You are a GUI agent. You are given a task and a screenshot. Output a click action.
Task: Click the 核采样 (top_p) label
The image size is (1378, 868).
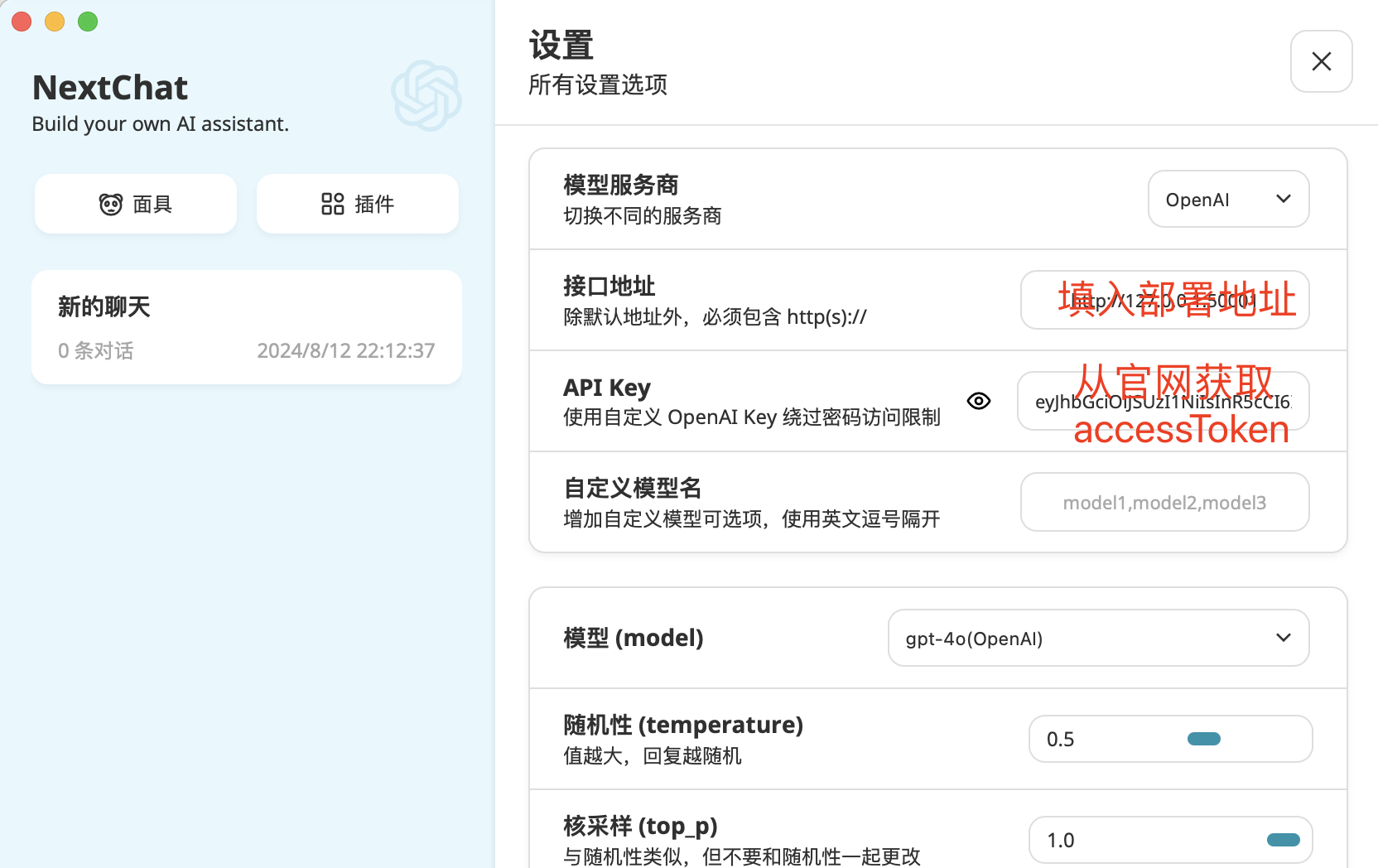(x=640, y=826)
